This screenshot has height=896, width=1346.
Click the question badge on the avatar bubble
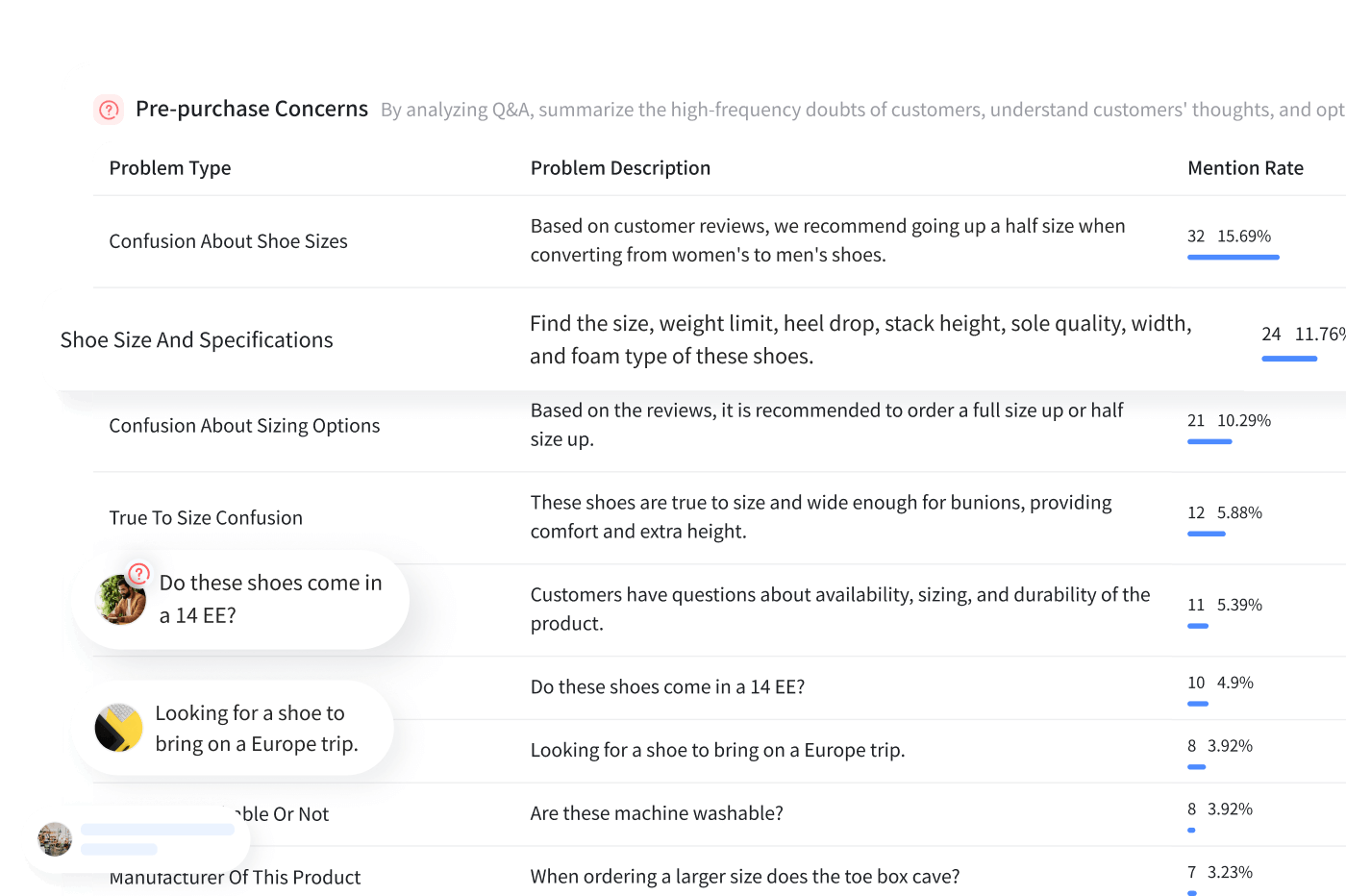(139, 574)
